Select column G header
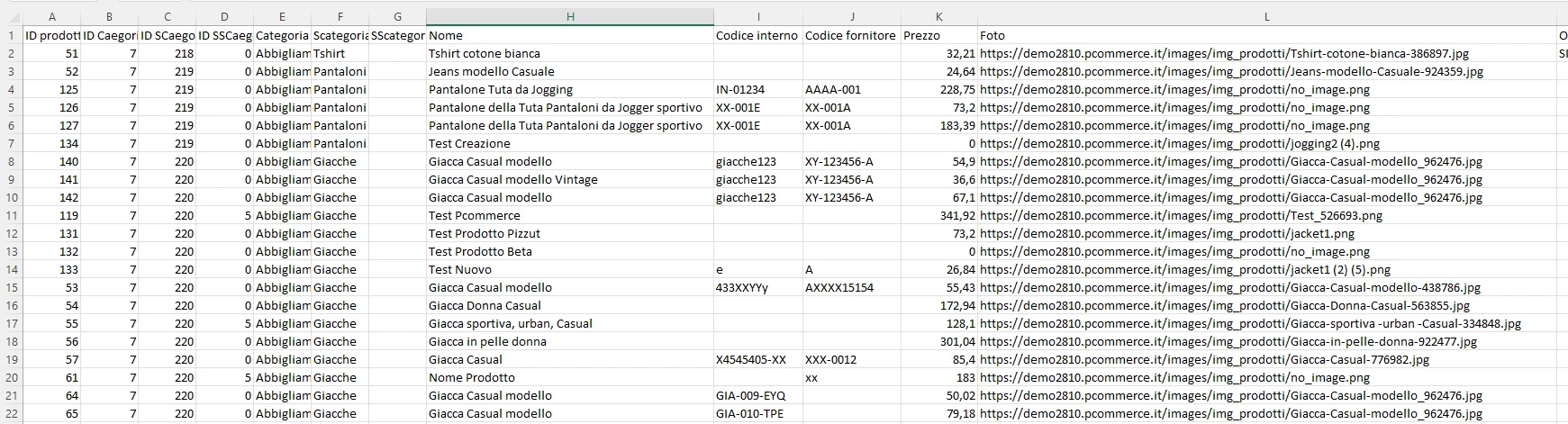The image size is (1568, 424). click(x=397, y=16)
